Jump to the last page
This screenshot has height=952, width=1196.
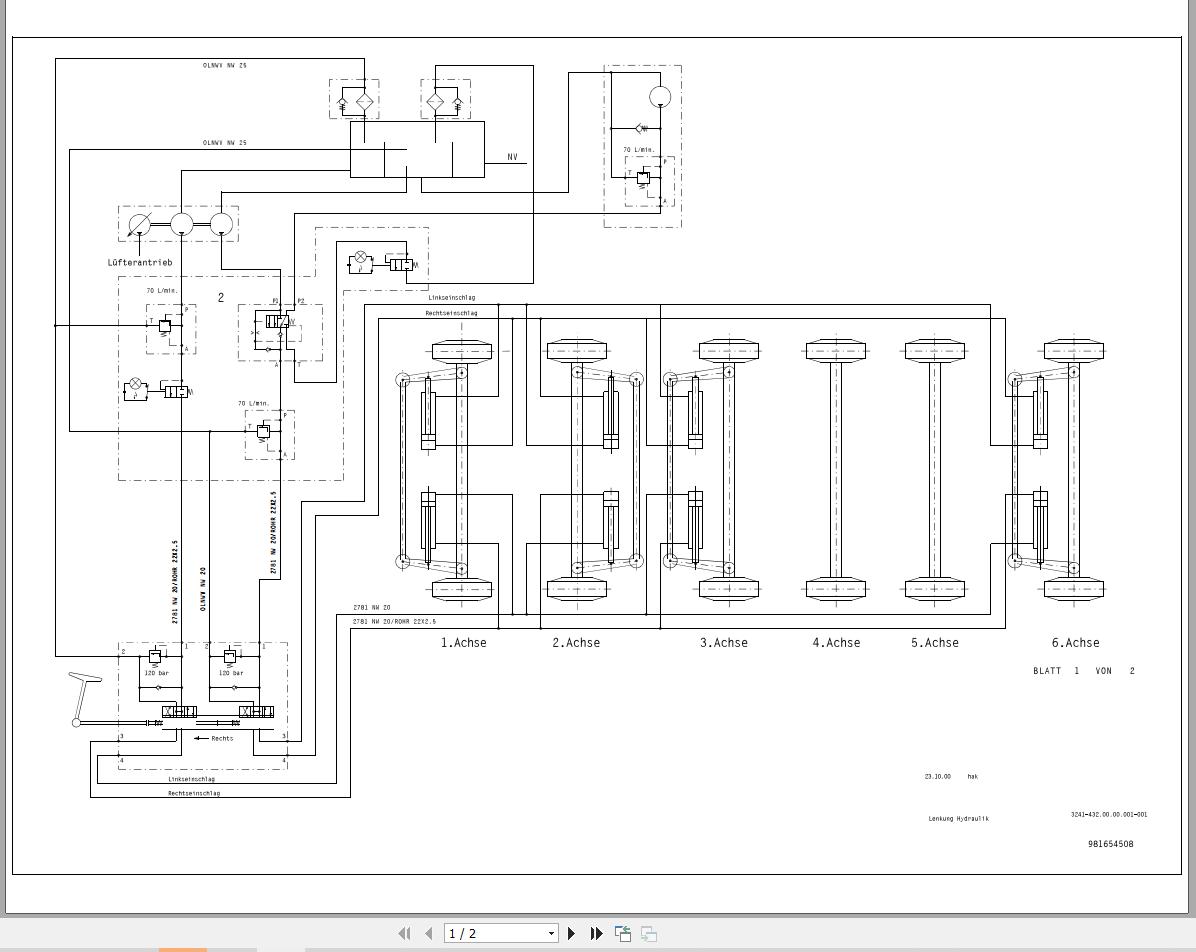(597, 933)
